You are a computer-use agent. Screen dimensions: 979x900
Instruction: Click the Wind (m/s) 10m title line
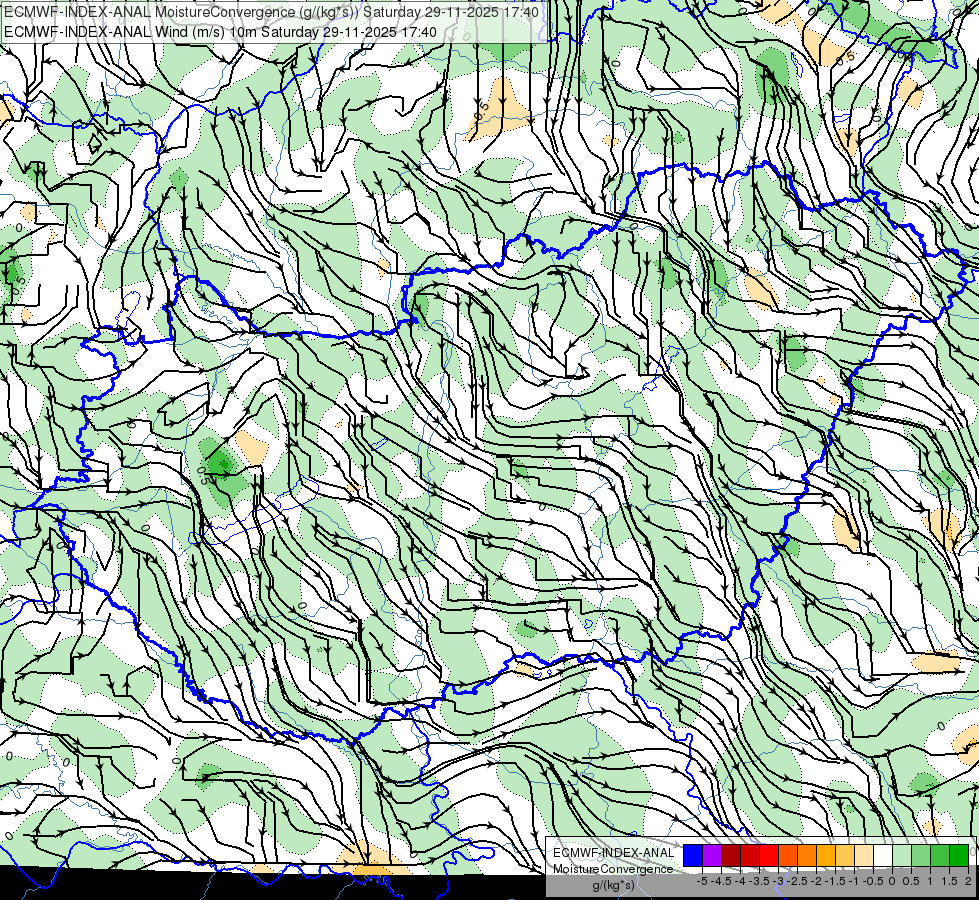[220, 31]
